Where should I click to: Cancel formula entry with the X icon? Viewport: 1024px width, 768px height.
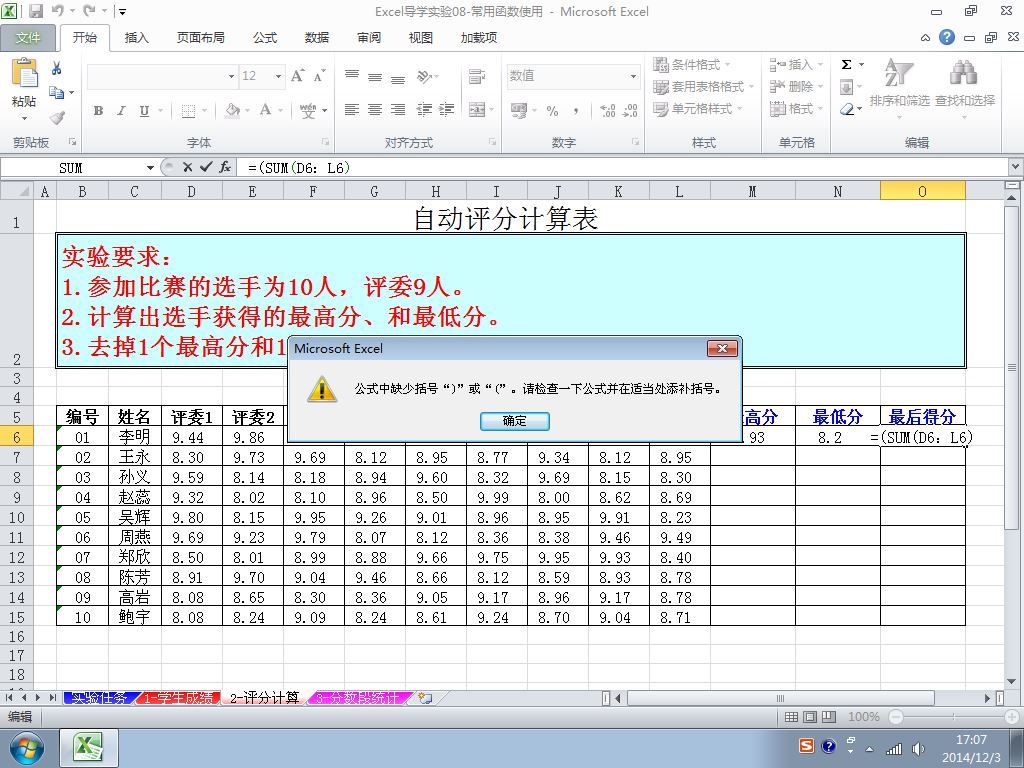pos(187,168)
